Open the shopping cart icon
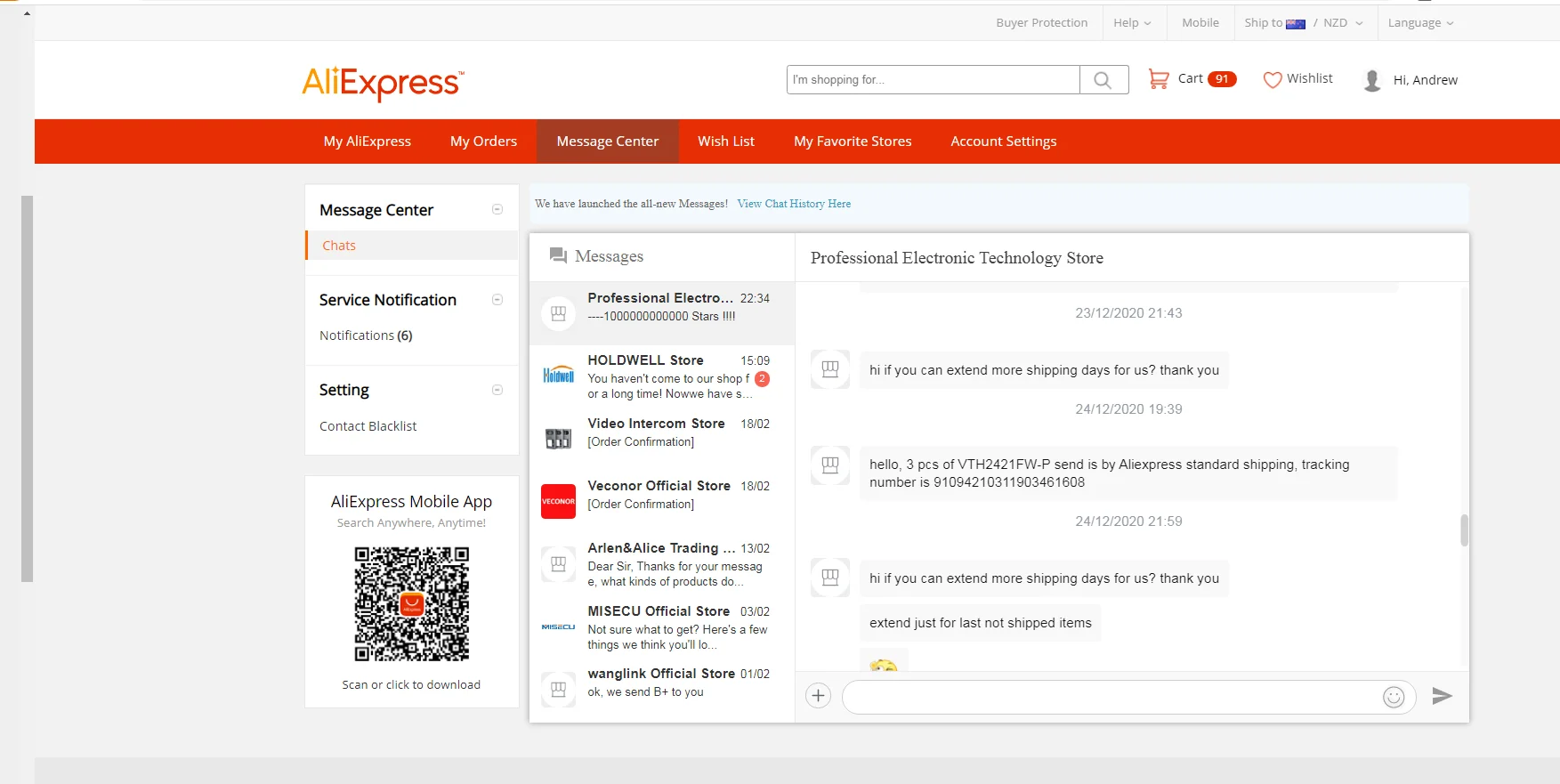Screen dimensions: 1560x784 [x=1159, y=79]
